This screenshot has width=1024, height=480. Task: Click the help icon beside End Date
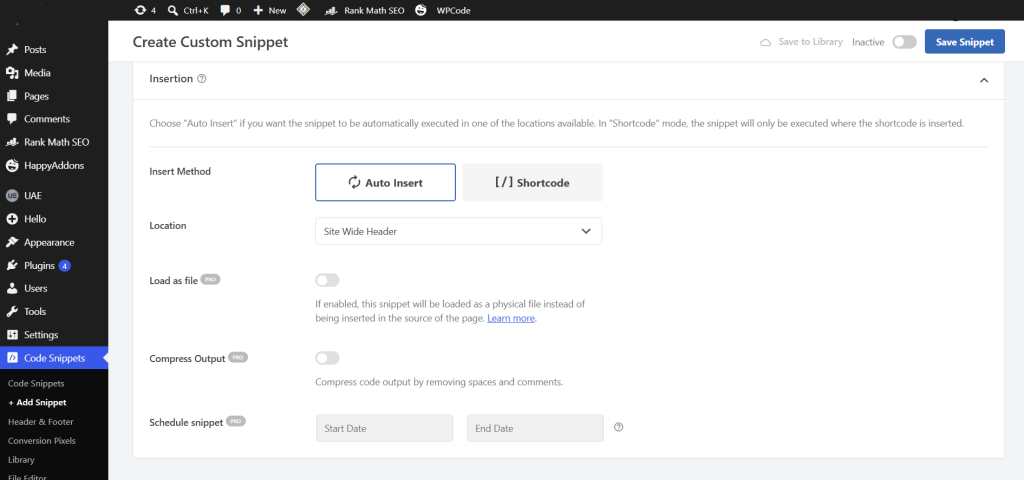[619, 427]
